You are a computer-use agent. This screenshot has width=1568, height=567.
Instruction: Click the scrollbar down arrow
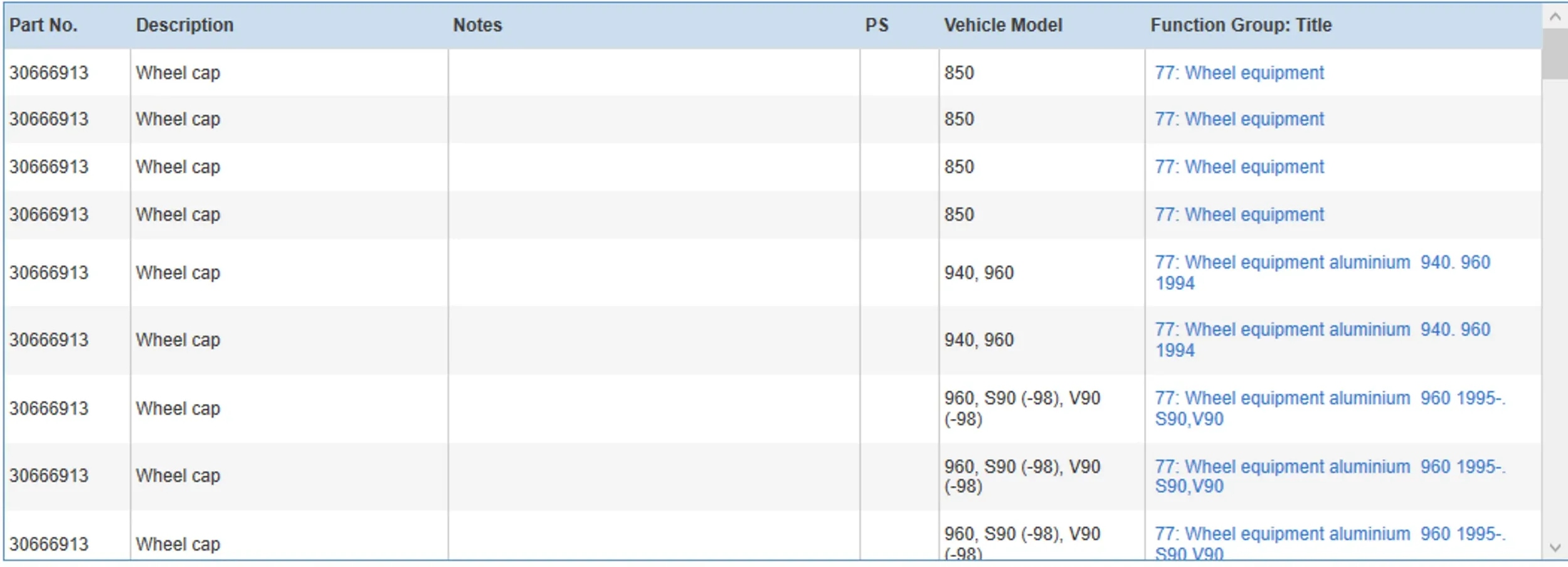pyautogui.click(x=1555, y=548)
